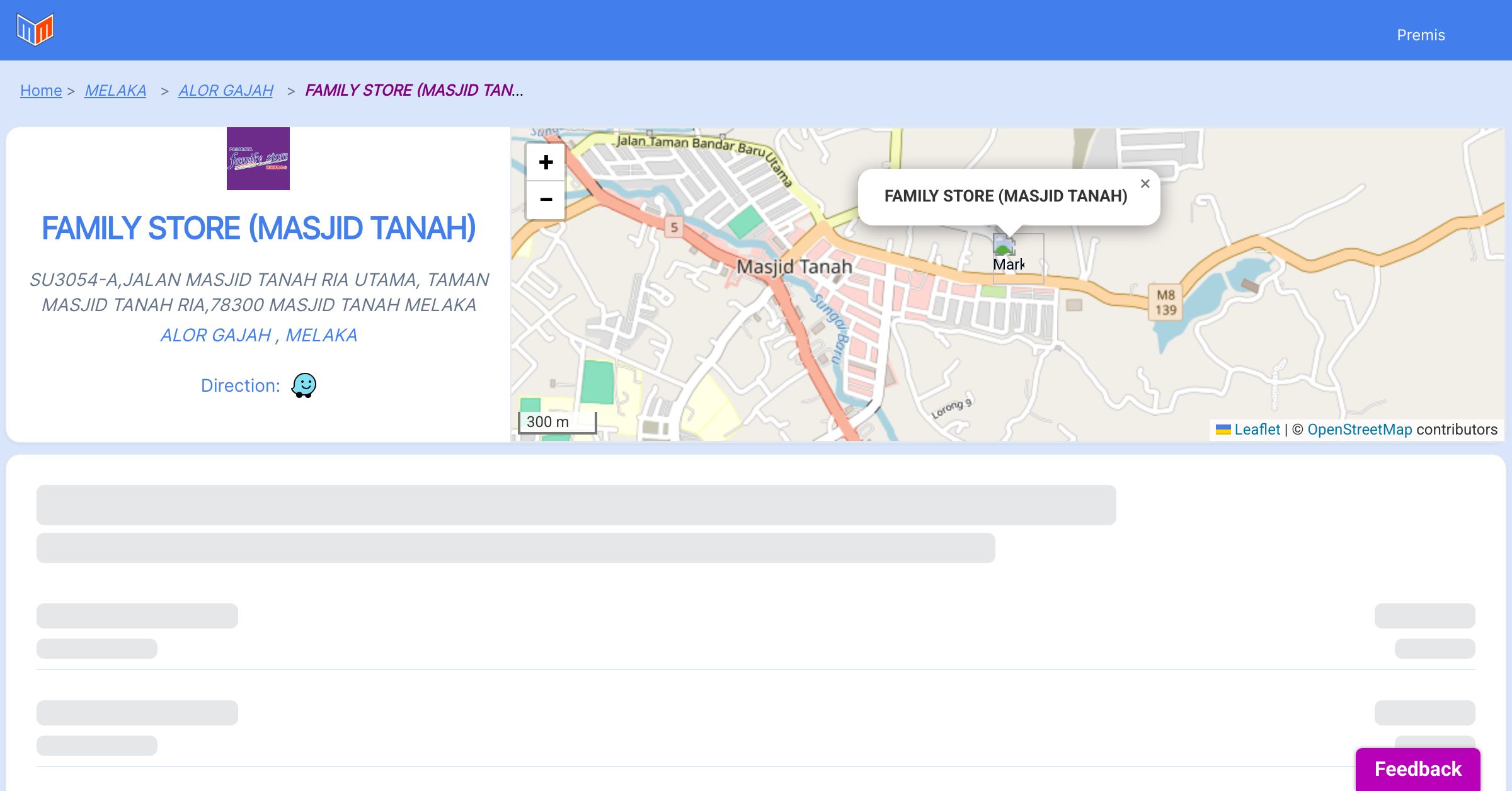Image resolution: width=1512 pixels, height=791 pixels.
Task: Click the M8 139 road shield
Action: tap(1165, 302)
